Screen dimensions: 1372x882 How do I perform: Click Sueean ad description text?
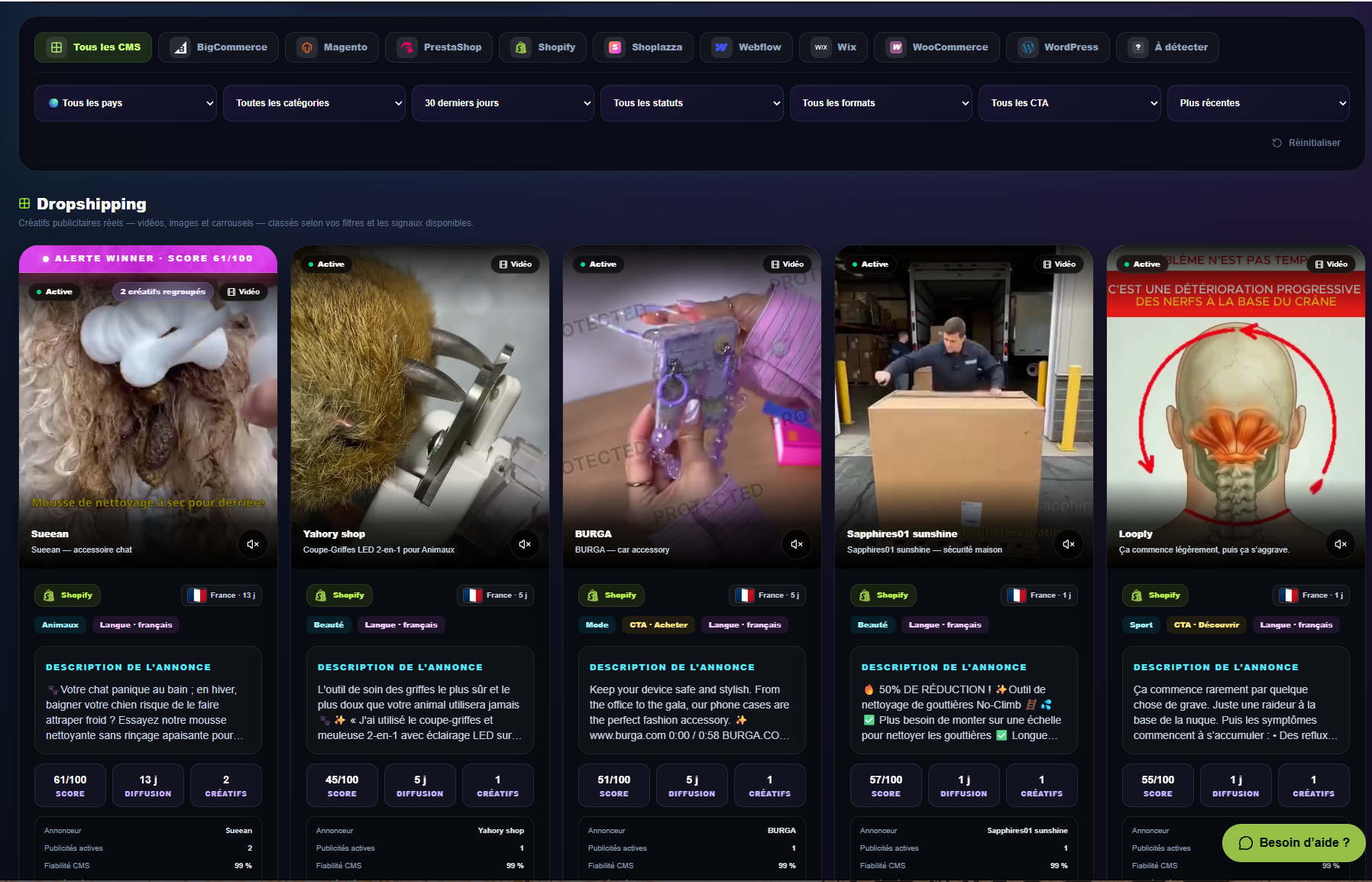(x=145, y=712)
